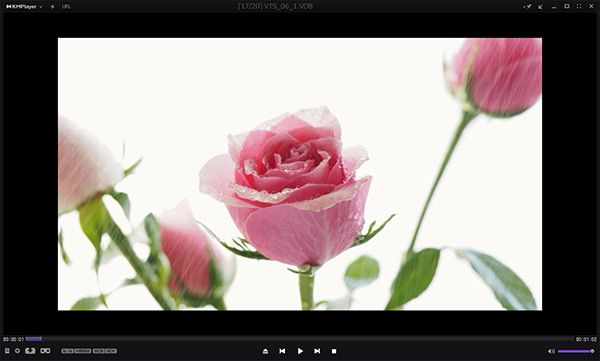Skip to the previous track
This screenshot has width=600, height=361.
(x=282, y=351)
